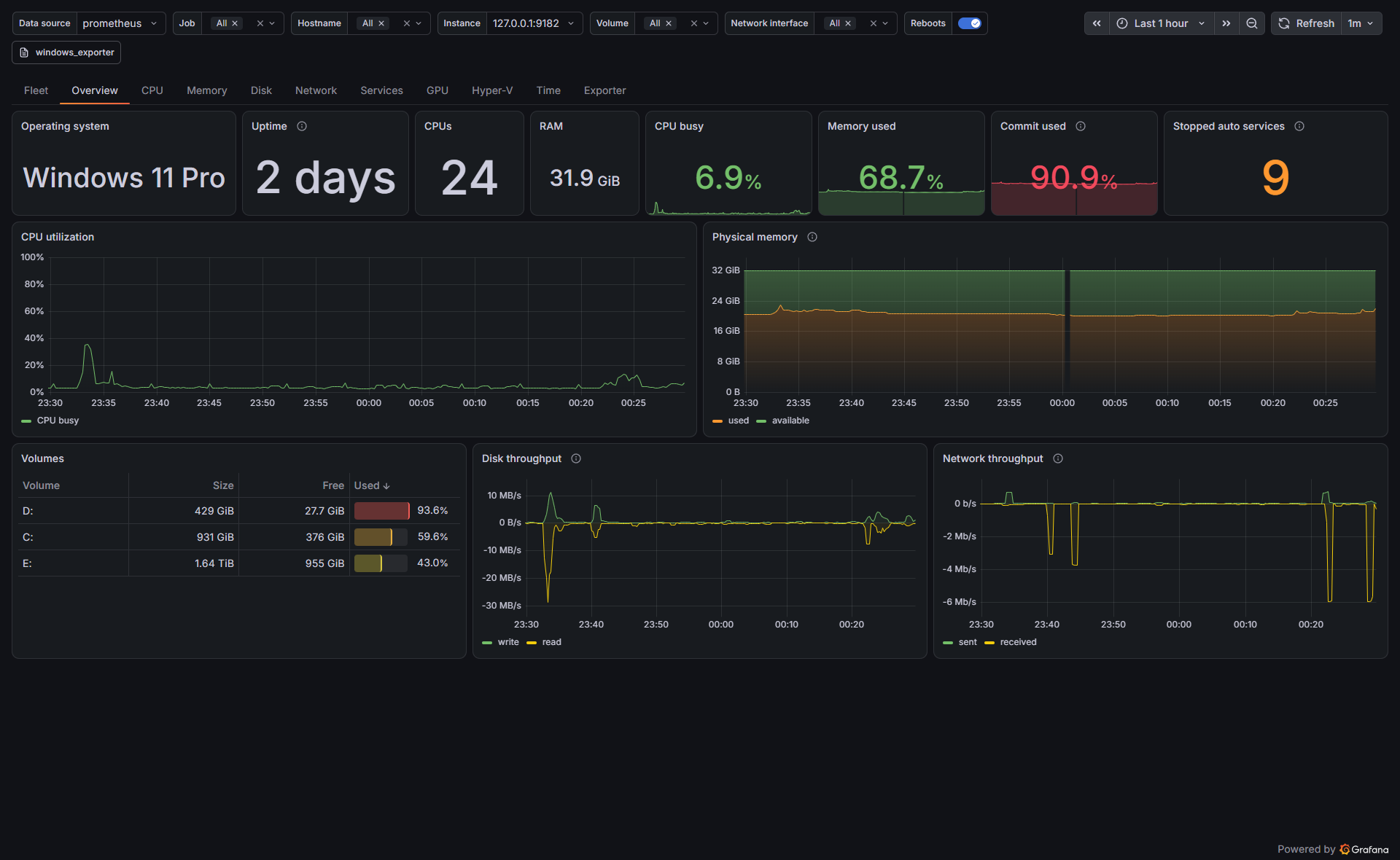Switch to the Time tab
The width and height of the screenshot is (1400, 860).
pyautogui.click(x=548, y=90)
